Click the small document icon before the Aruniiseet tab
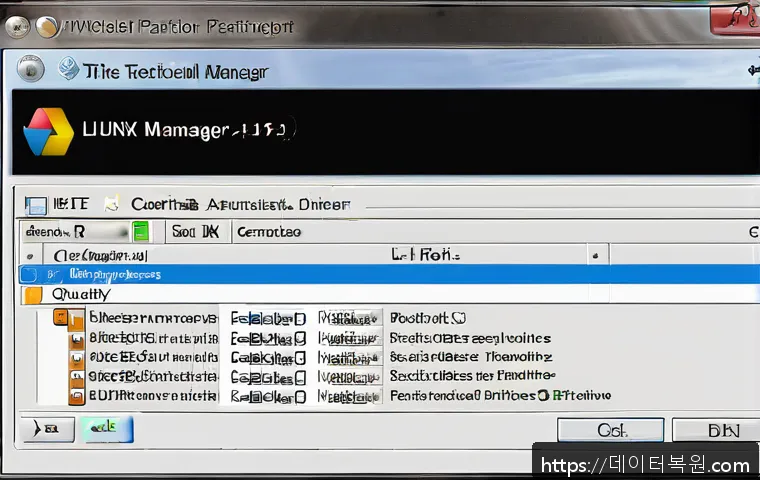760x480 pixels. [112, 204]
